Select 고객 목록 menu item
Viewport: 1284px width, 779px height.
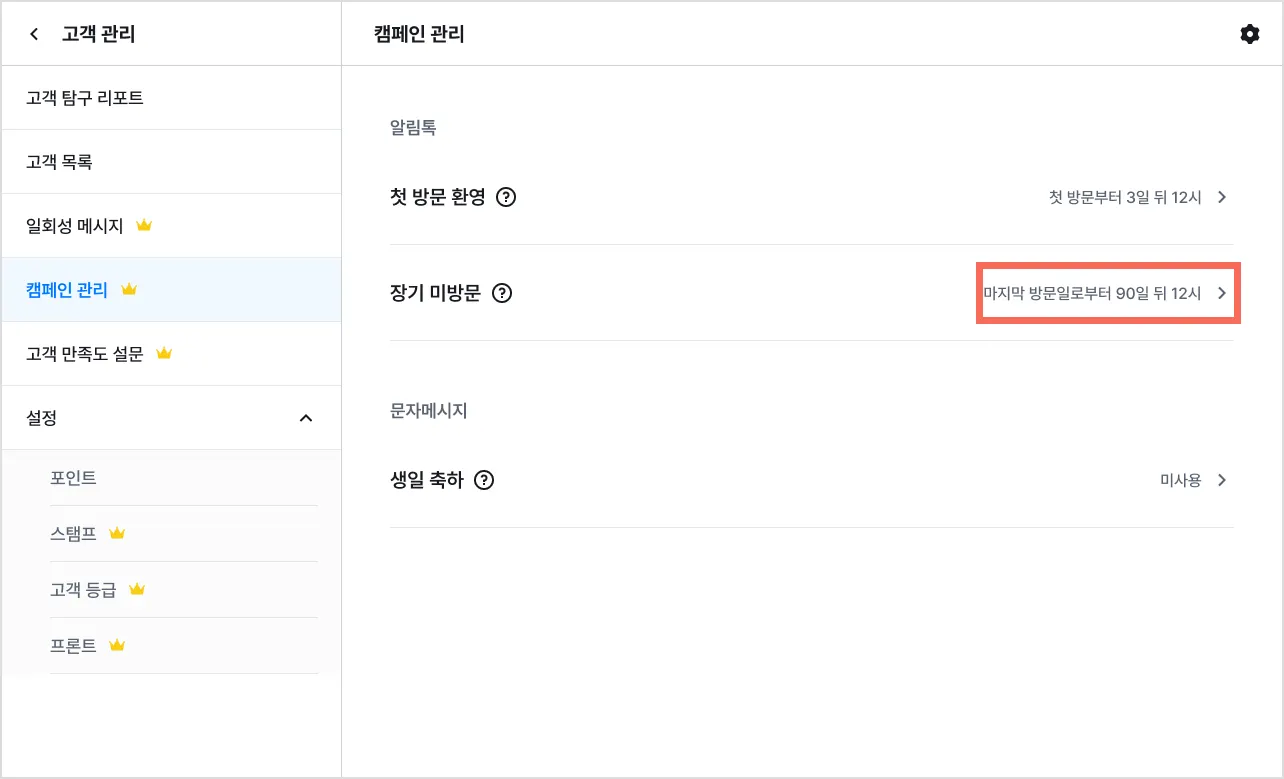[x=60, y=162]
